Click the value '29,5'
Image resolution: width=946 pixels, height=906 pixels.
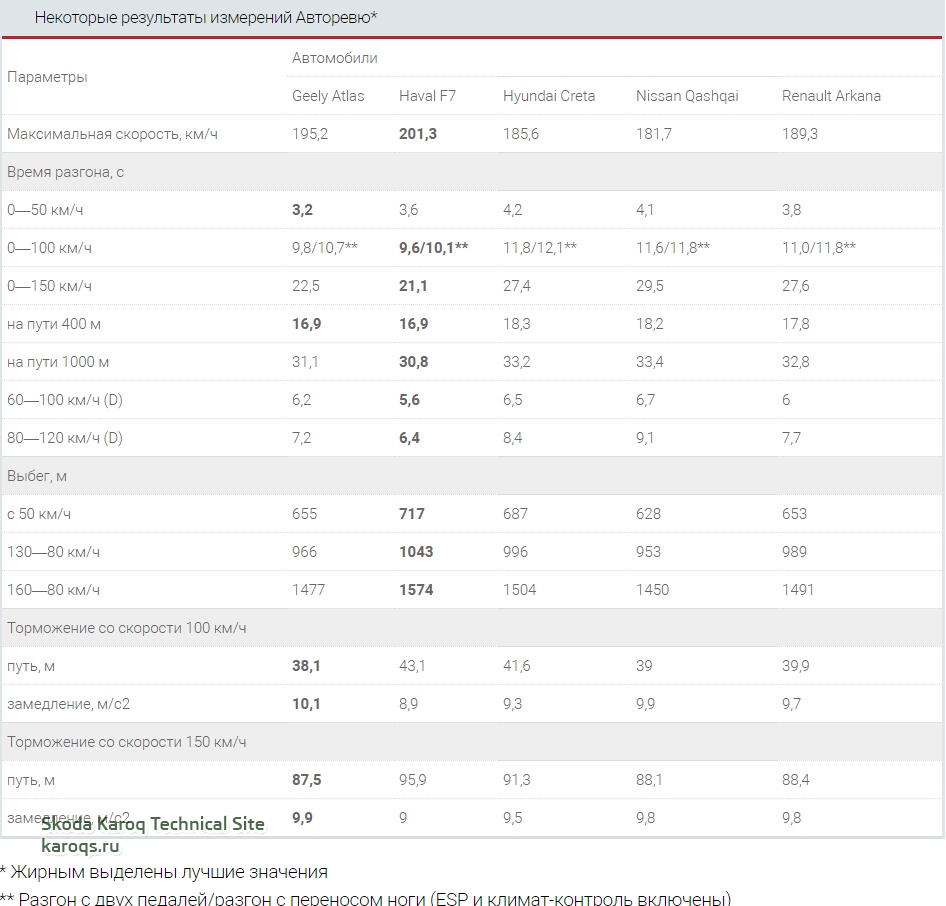click(x=650, y=286)
